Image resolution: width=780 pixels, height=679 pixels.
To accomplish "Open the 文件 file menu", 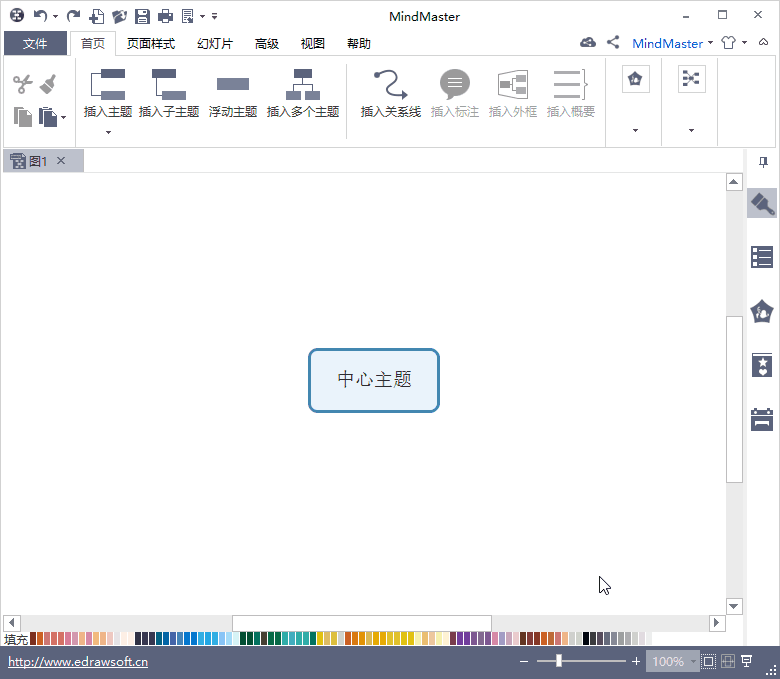I will (35, 43).
